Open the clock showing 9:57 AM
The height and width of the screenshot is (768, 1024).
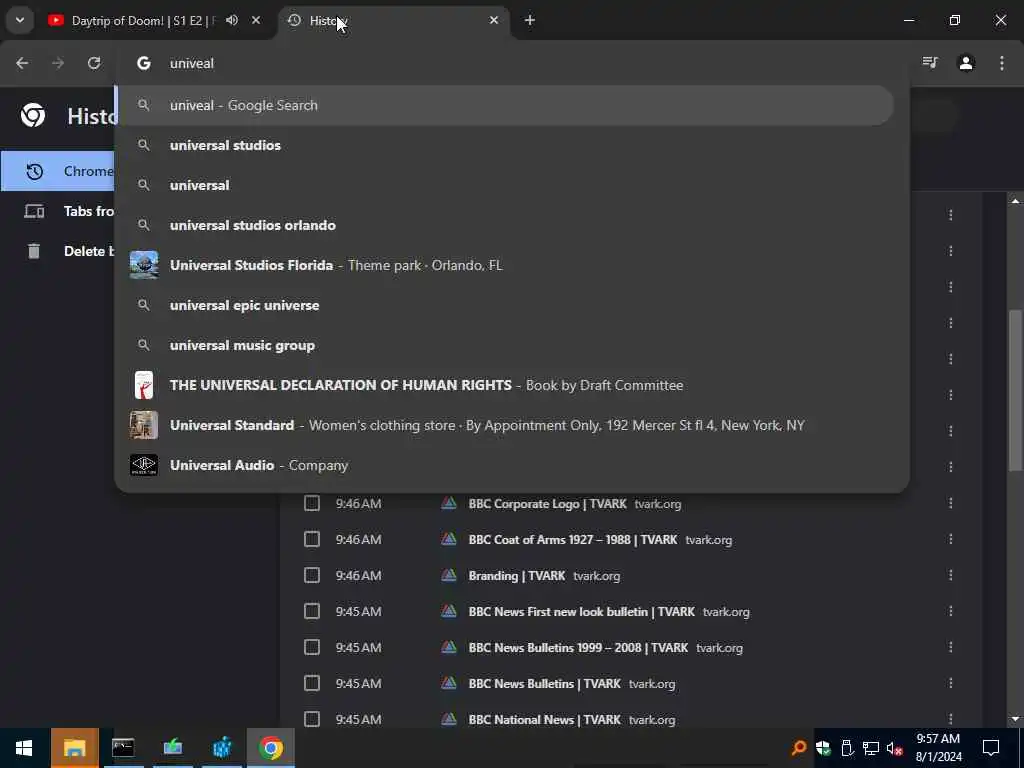tap(938, 748)
